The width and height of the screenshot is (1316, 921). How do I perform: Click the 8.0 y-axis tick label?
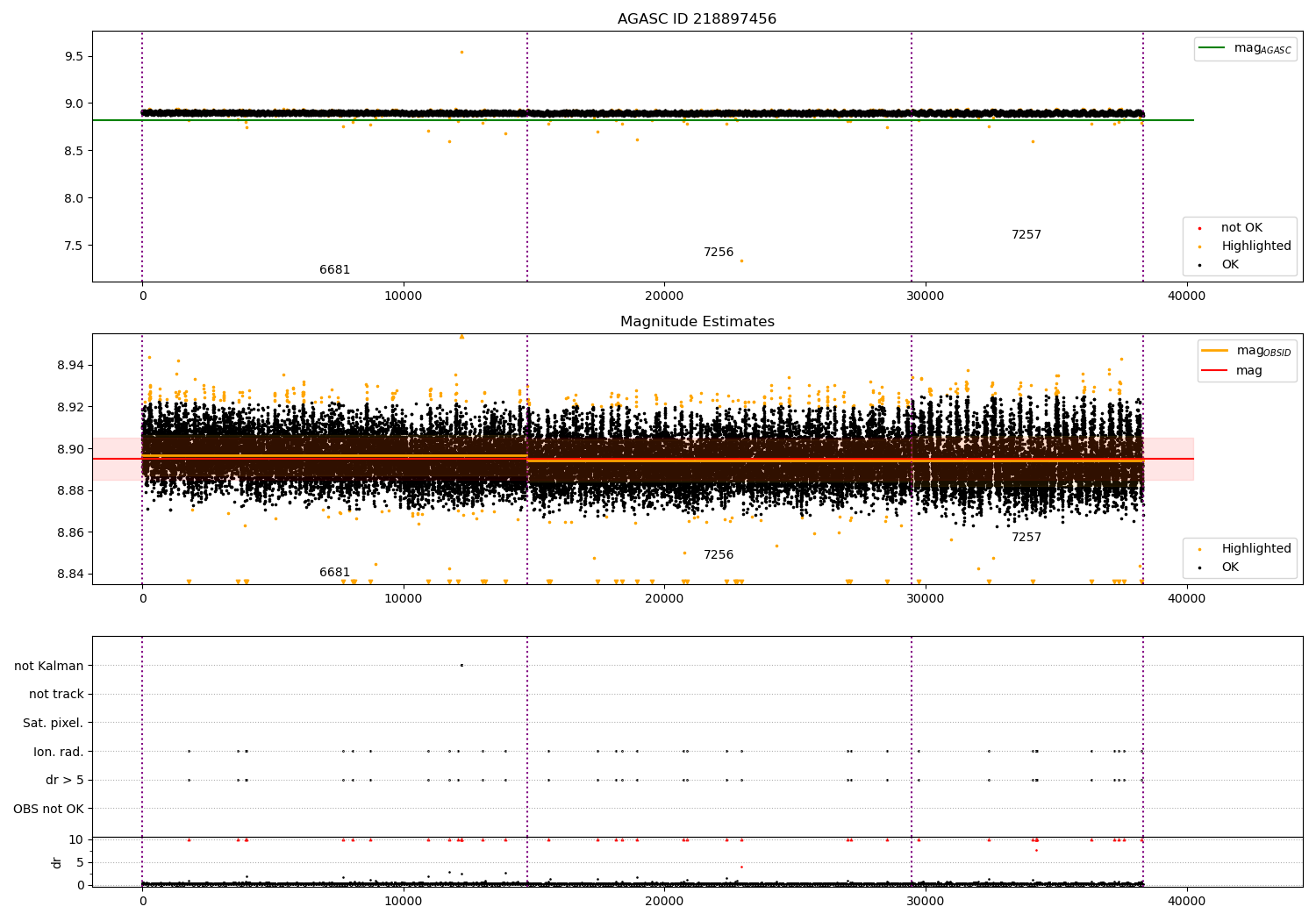click(x=74, y=198)
